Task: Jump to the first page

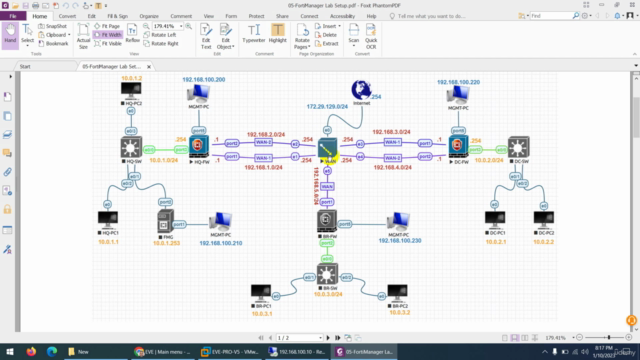Action: [x=261, y=338]
